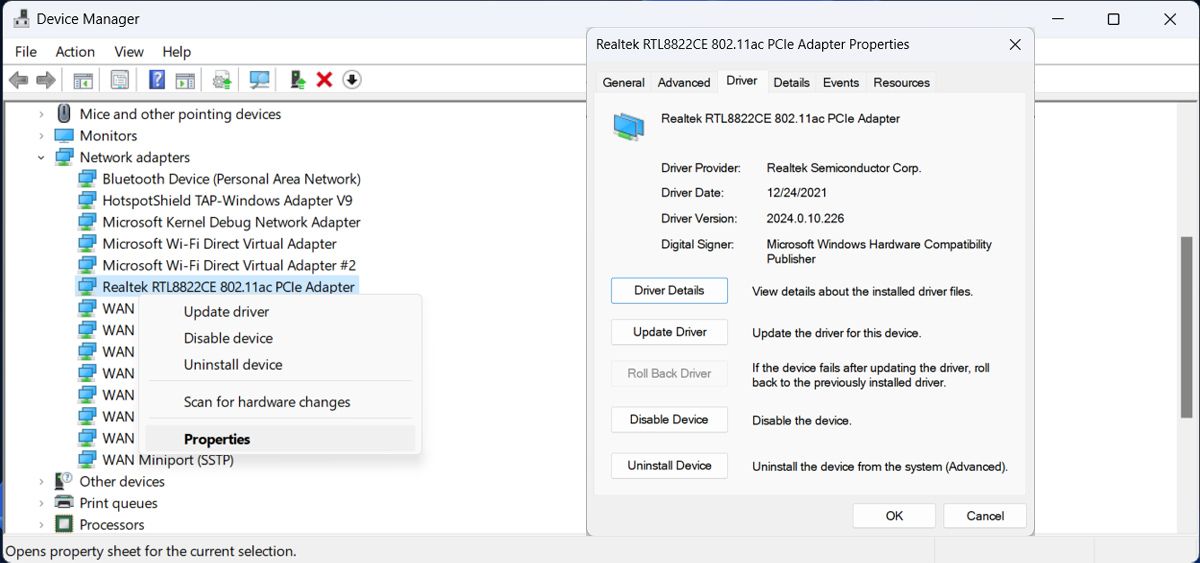Select Properties in the context menu
The height and width of the screenshot is (563, 1200).
point(280,439)
